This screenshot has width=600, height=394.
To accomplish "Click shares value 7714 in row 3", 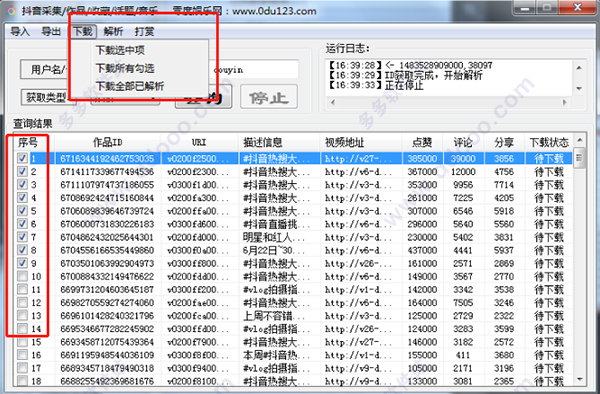I will 504,185.
